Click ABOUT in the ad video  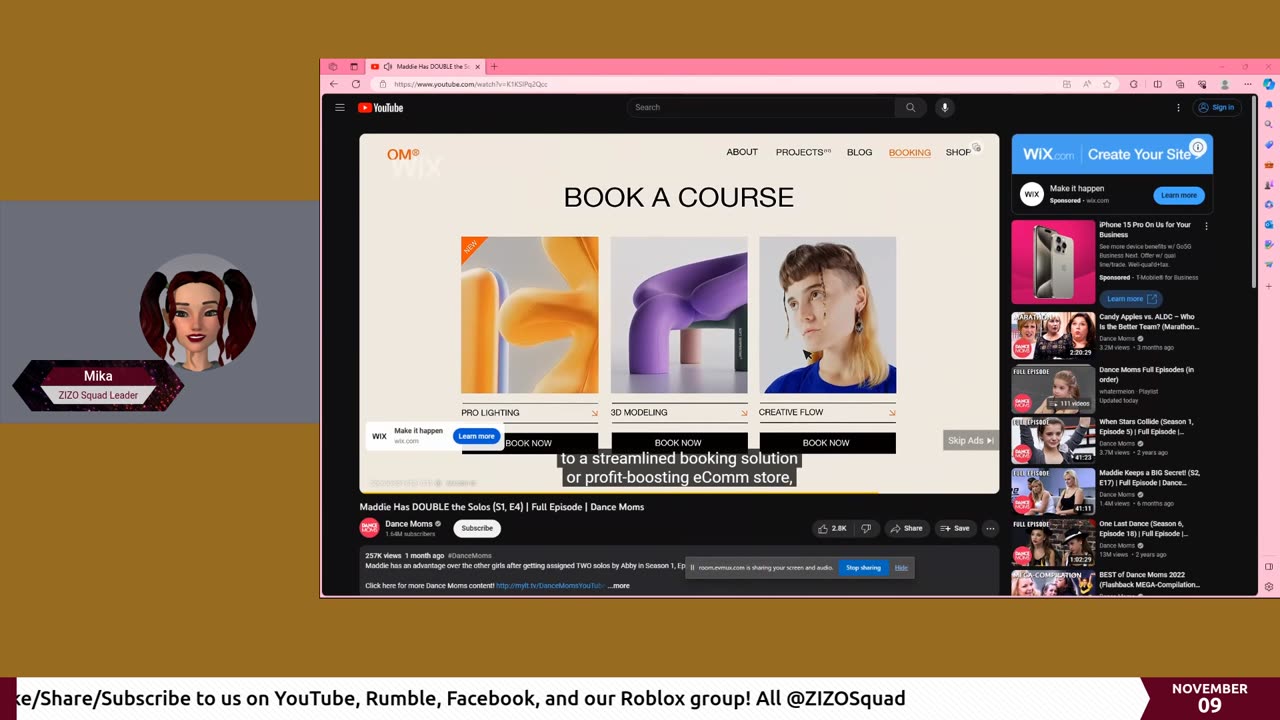coord(742,152)
